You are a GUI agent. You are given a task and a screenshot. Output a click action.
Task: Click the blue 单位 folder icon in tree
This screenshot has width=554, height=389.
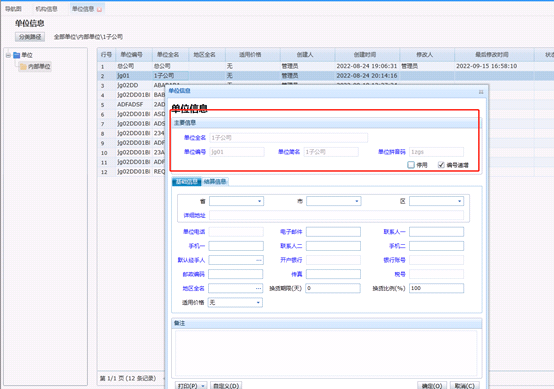coord(16,55)
